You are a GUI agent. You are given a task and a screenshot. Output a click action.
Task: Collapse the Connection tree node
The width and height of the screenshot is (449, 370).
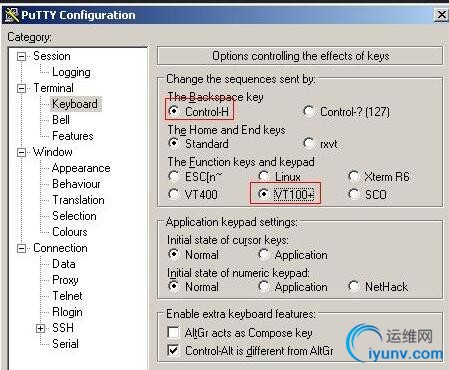coord(21,248)
